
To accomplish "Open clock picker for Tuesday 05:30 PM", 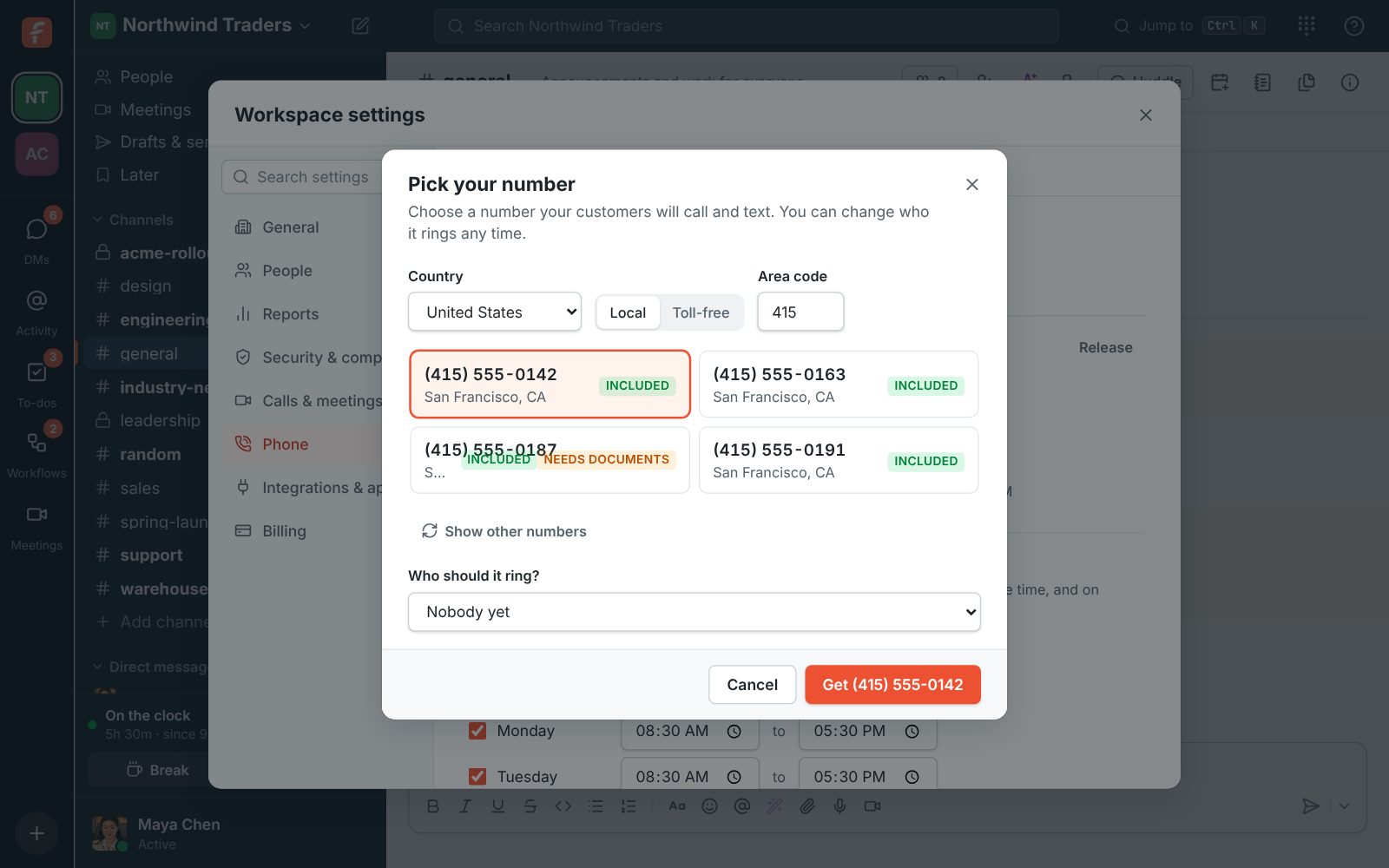I will coord(912,777).
